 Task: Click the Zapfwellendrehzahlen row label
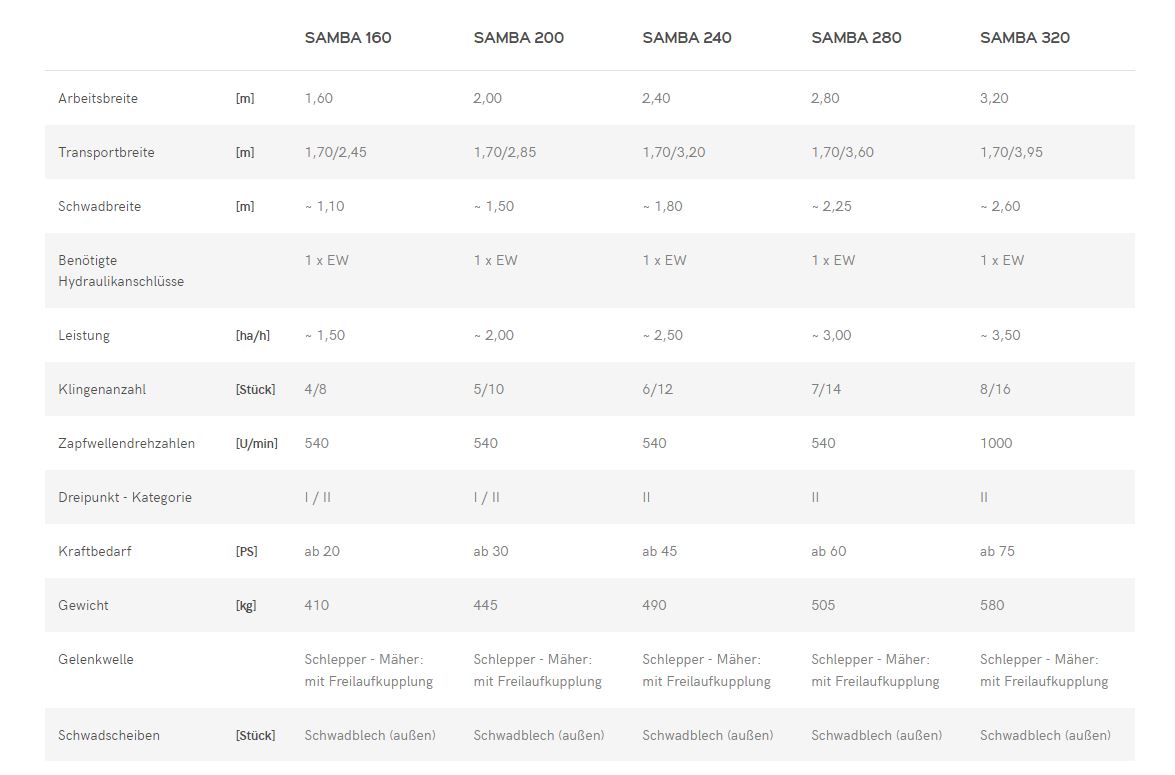click(x=127, y=443)
